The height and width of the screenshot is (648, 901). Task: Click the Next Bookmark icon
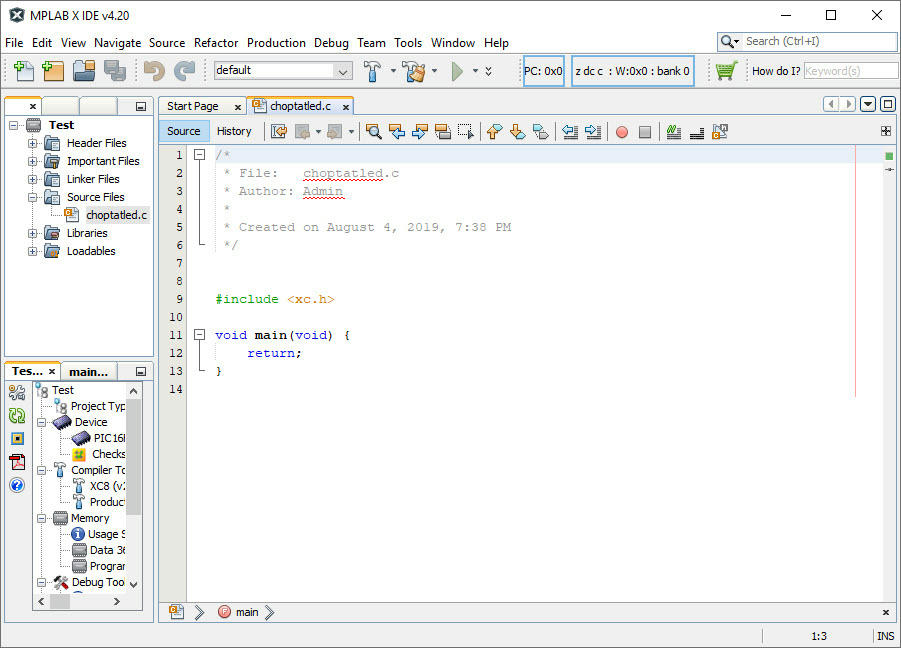(x=517, y=132)
